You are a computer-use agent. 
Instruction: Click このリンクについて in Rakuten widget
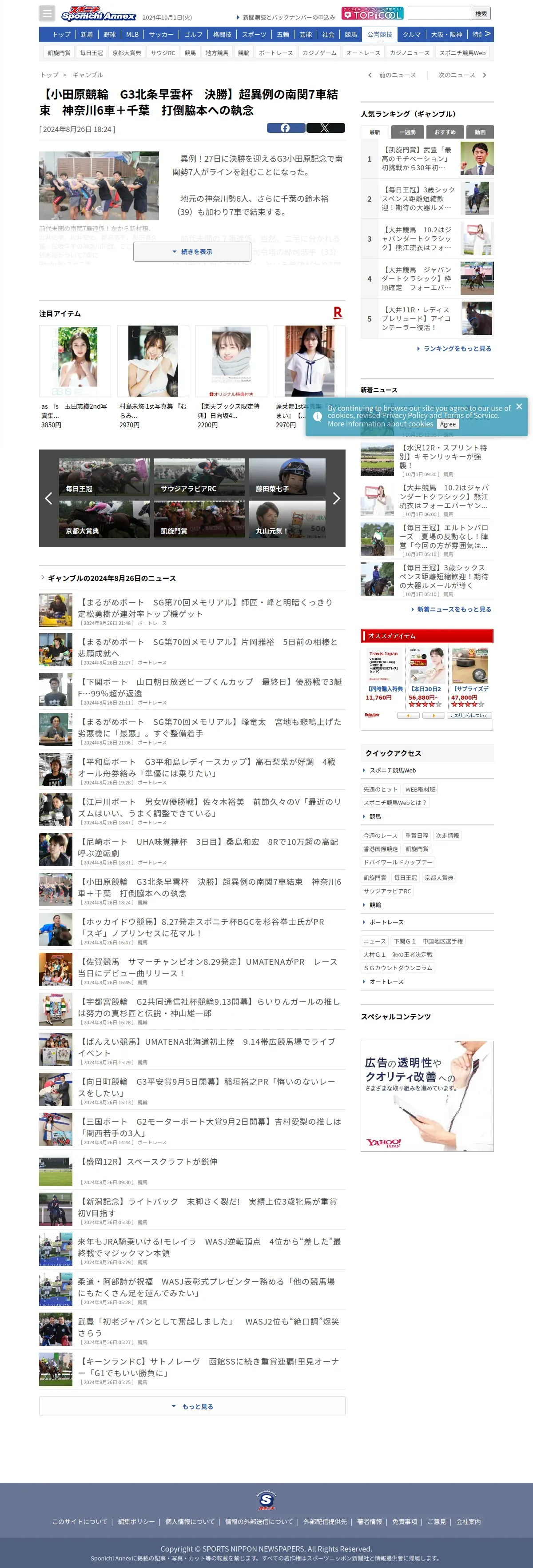(x=469, y=715)
